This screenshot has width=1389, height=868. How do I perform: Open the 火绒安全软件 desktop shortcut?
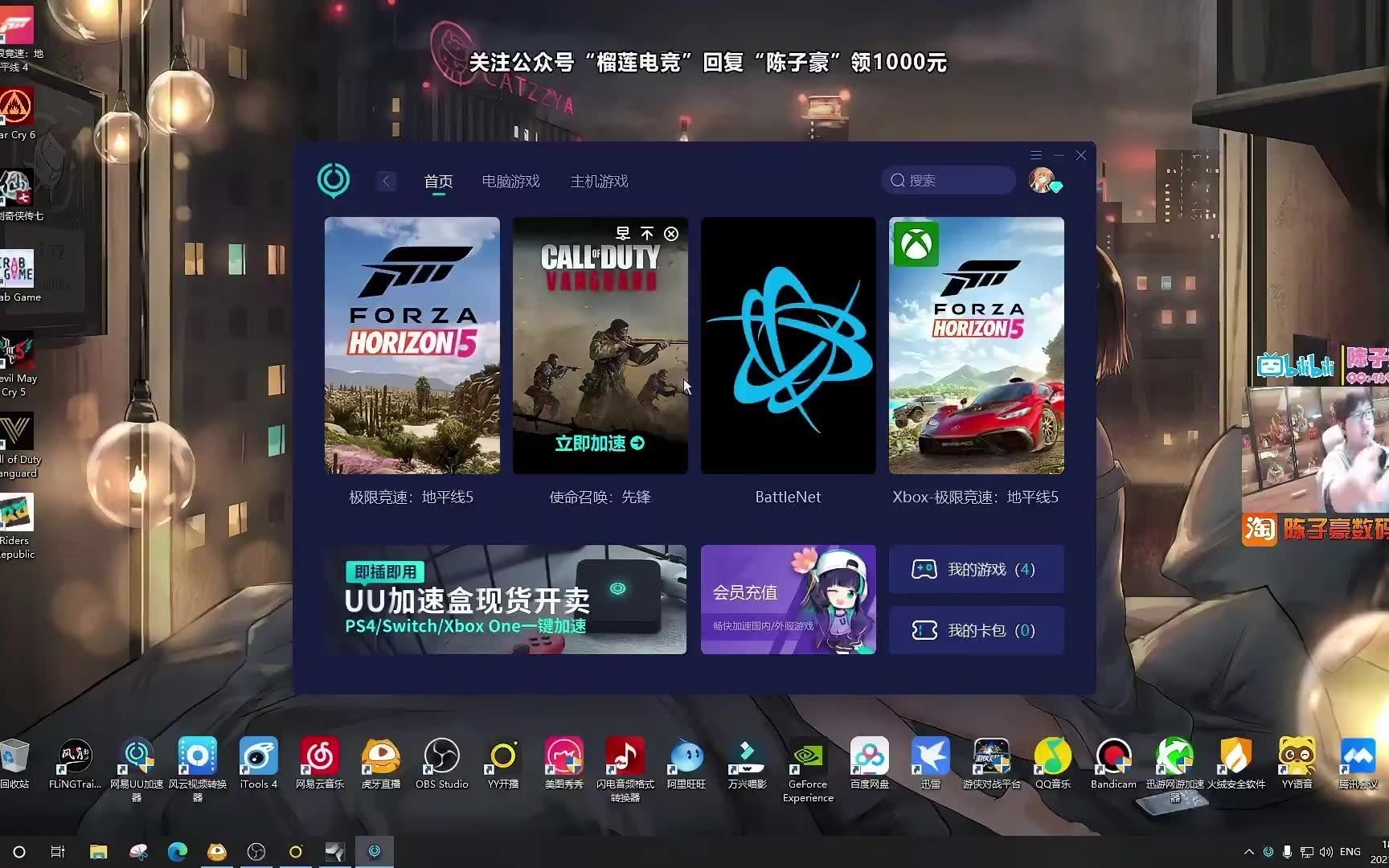(x=1236, y=764)
